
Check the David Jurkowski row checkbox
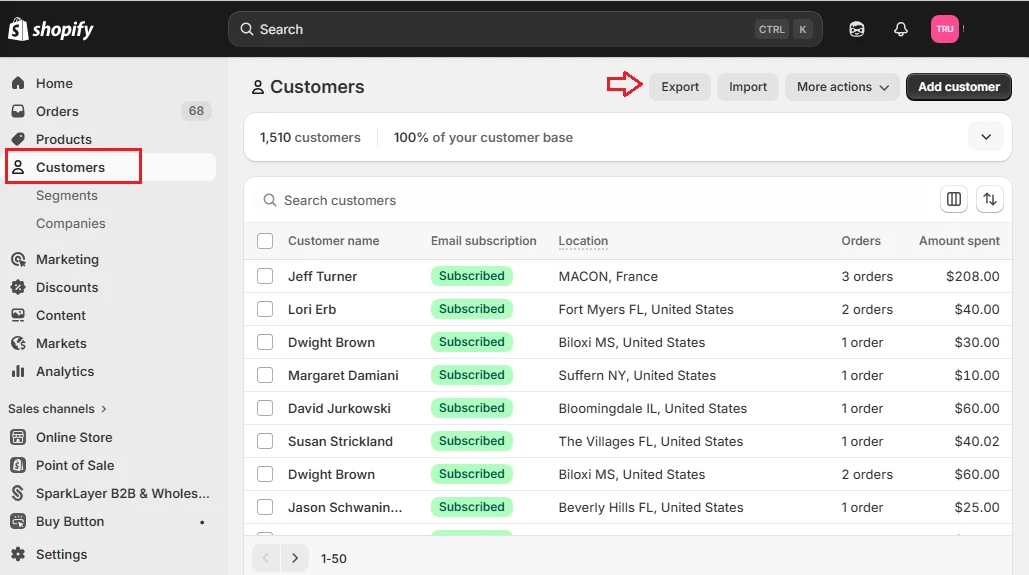[265, 408]
